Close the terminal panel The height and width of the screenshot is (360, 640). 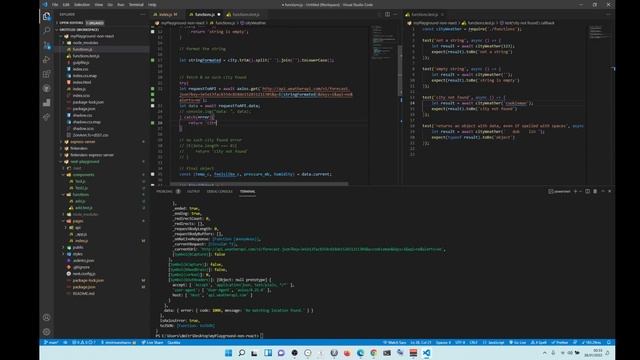[x=610, y=191]
